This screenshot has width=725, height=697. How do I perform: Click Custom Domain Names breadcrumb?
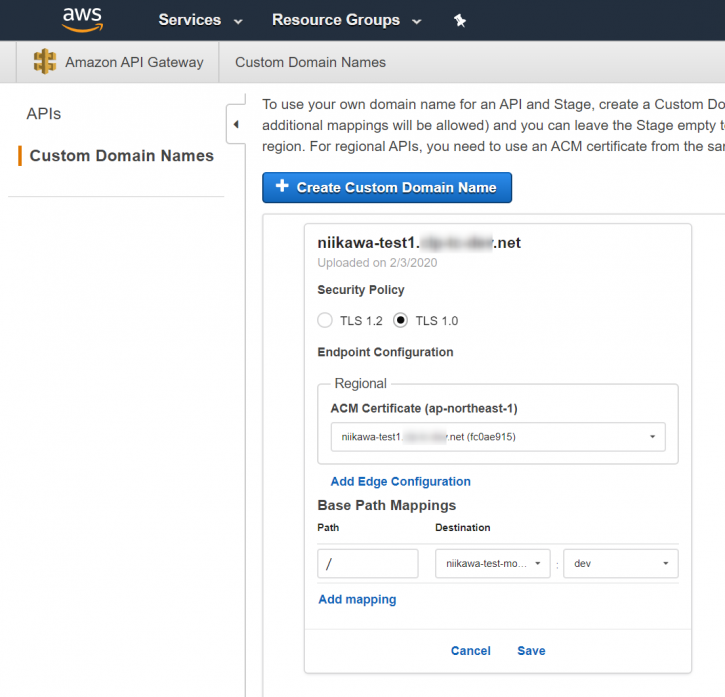pos(310,62)
